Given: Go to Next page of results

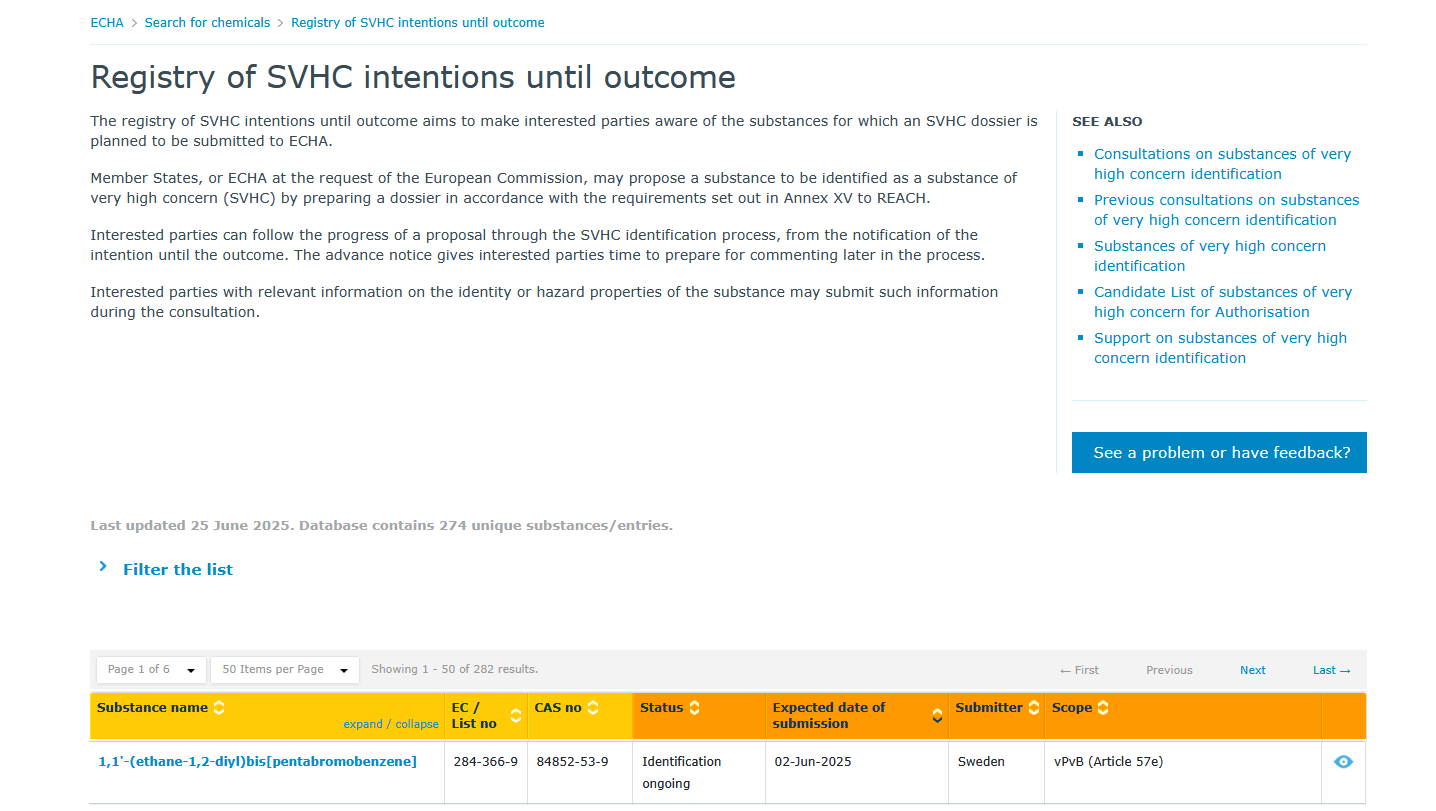Looking at the screenshot, I should point(1253,670).
